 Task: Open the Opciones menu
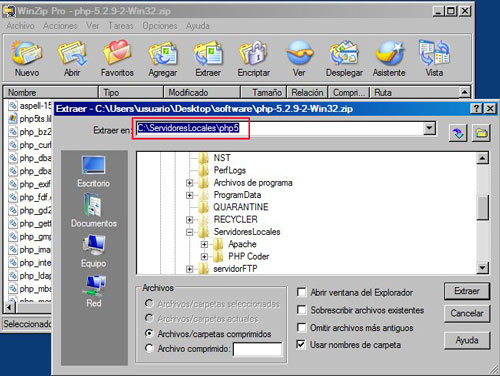tap(160, 26)
